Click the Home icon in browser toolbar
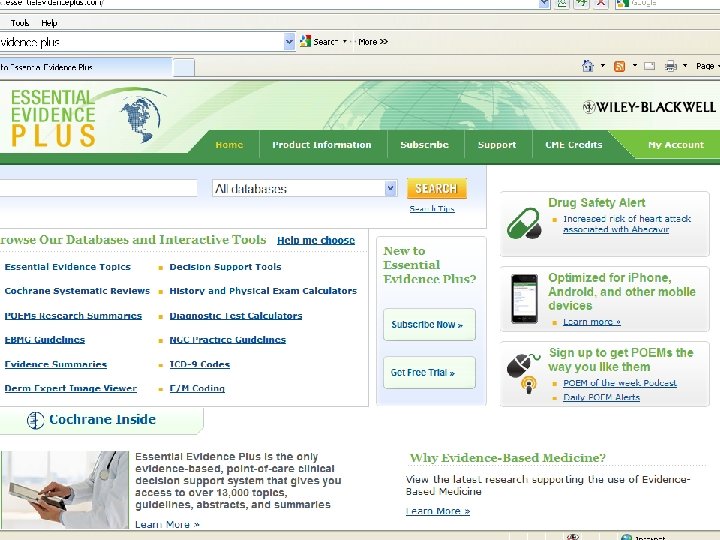This screenshot has width=720, height=540. (588, 66)
